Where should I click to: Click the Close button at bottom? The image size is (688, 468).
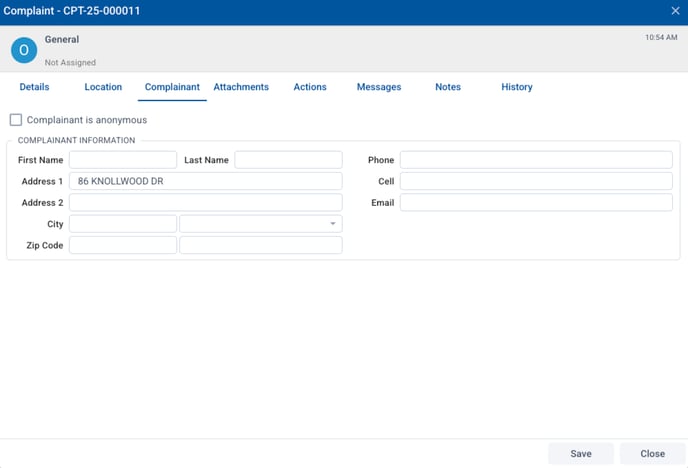[652, 453]
